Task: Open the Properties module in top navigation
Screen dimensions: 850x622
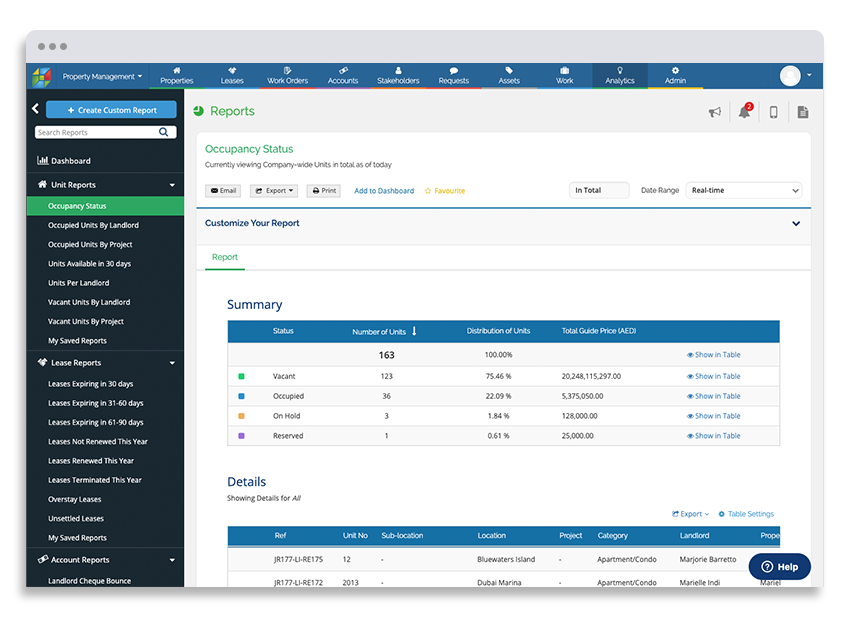Action: coord(177,75)
